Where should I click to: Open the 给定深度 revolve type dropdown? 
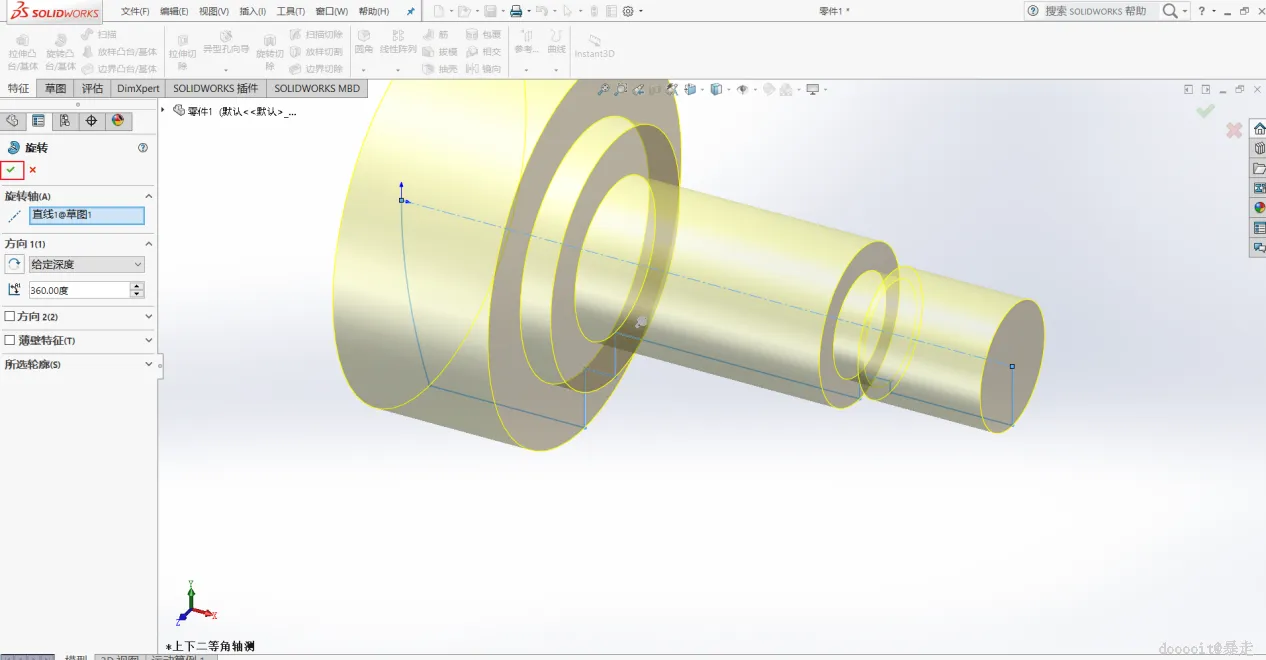tap(87, 264)
